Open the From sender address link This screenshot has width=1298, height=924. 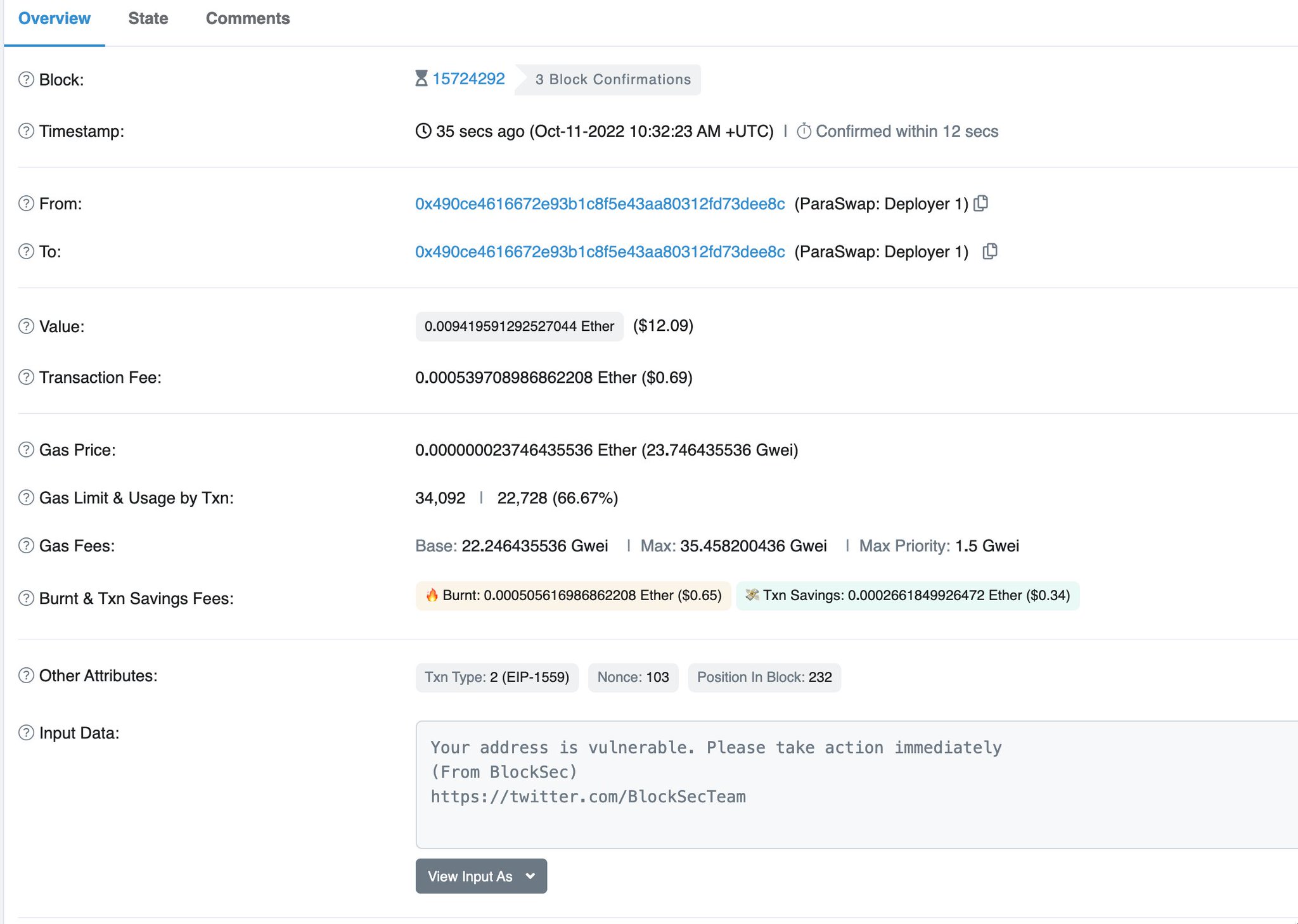coord(600,204)
